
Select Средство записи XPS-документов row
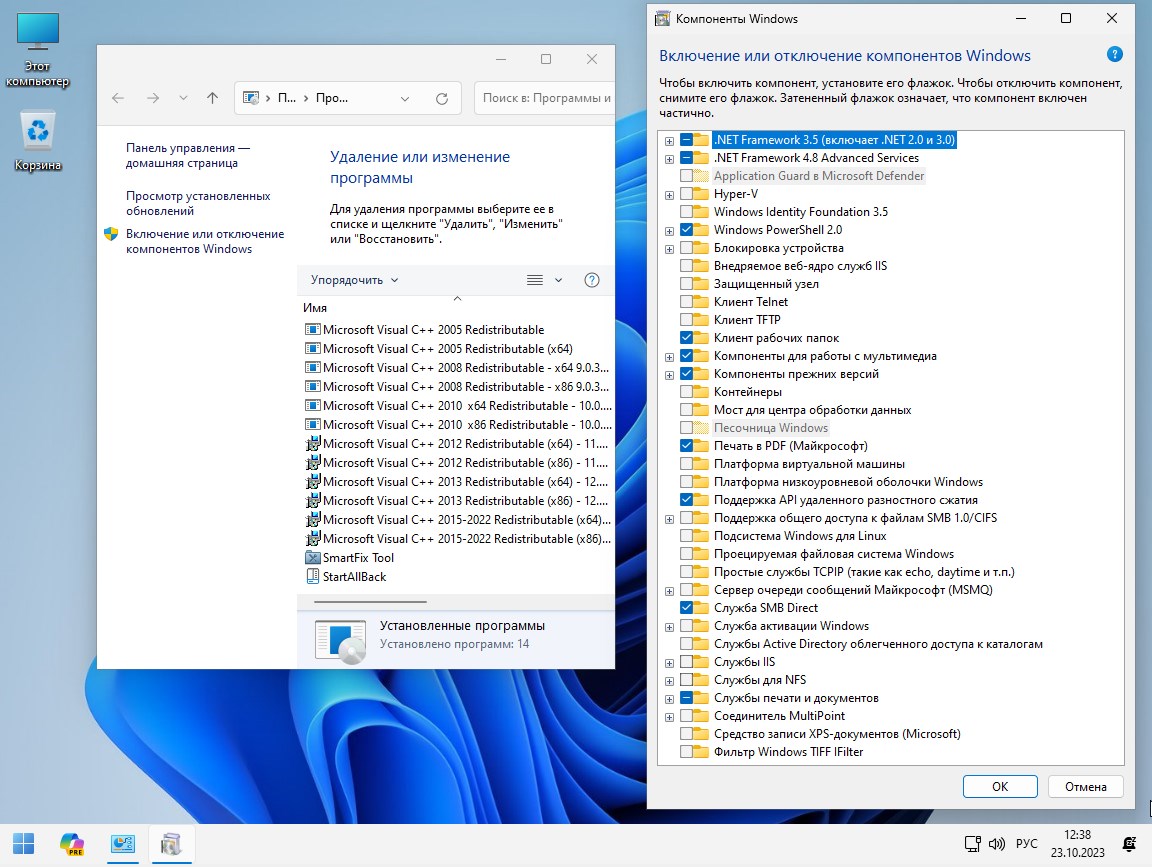pos(837,733)
